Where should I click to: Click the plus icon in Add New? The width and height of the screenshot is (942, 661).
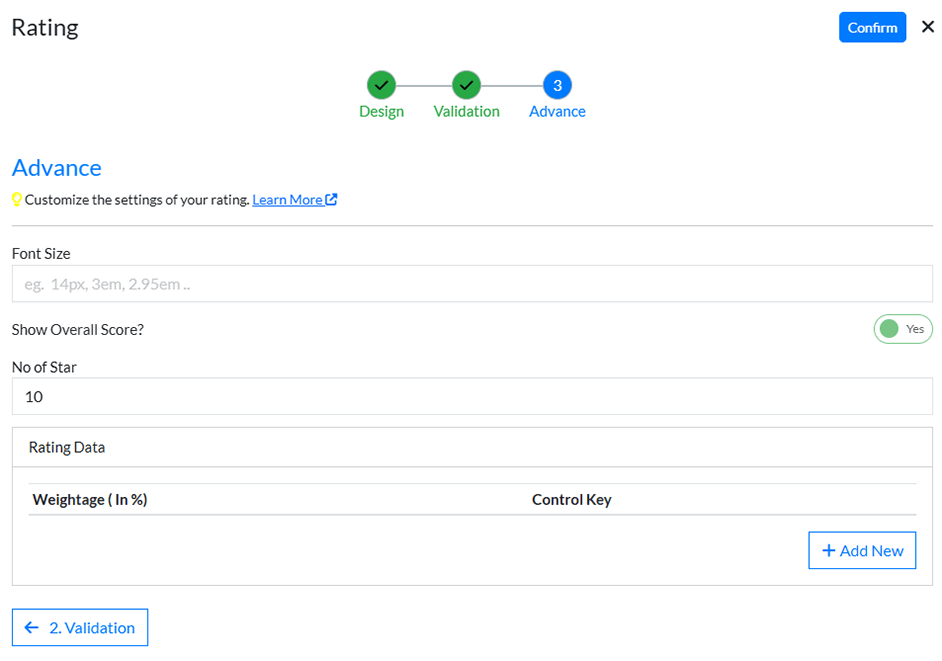[x=828, y=551]
